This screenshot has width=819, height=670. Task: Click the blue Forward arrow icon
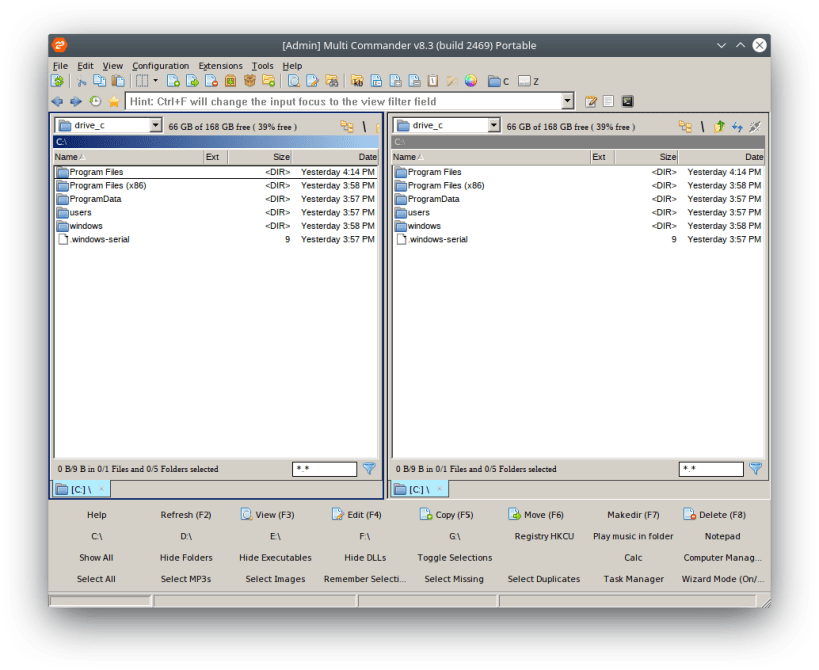pos(76,101)
